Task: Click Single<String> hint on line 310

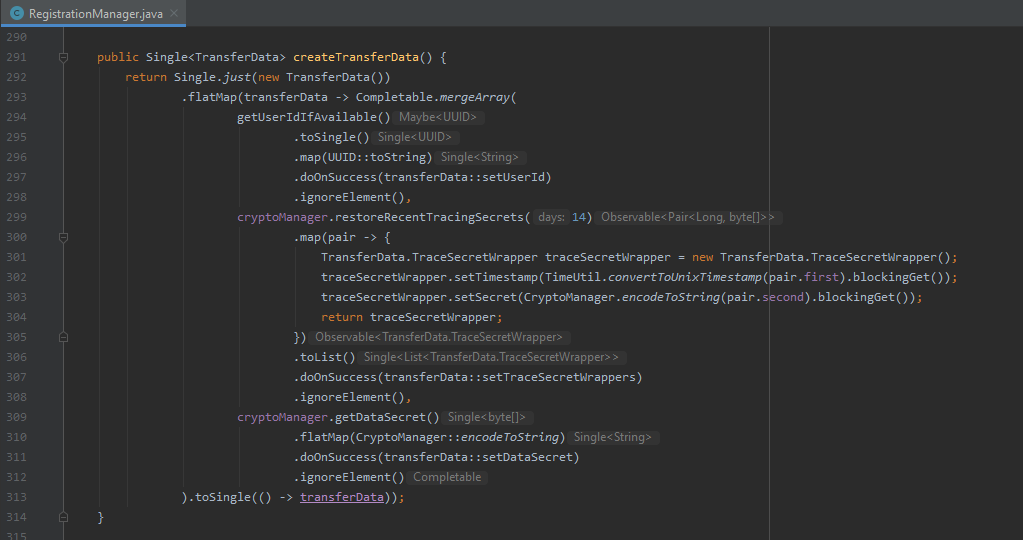Action: tap(613, 438)
